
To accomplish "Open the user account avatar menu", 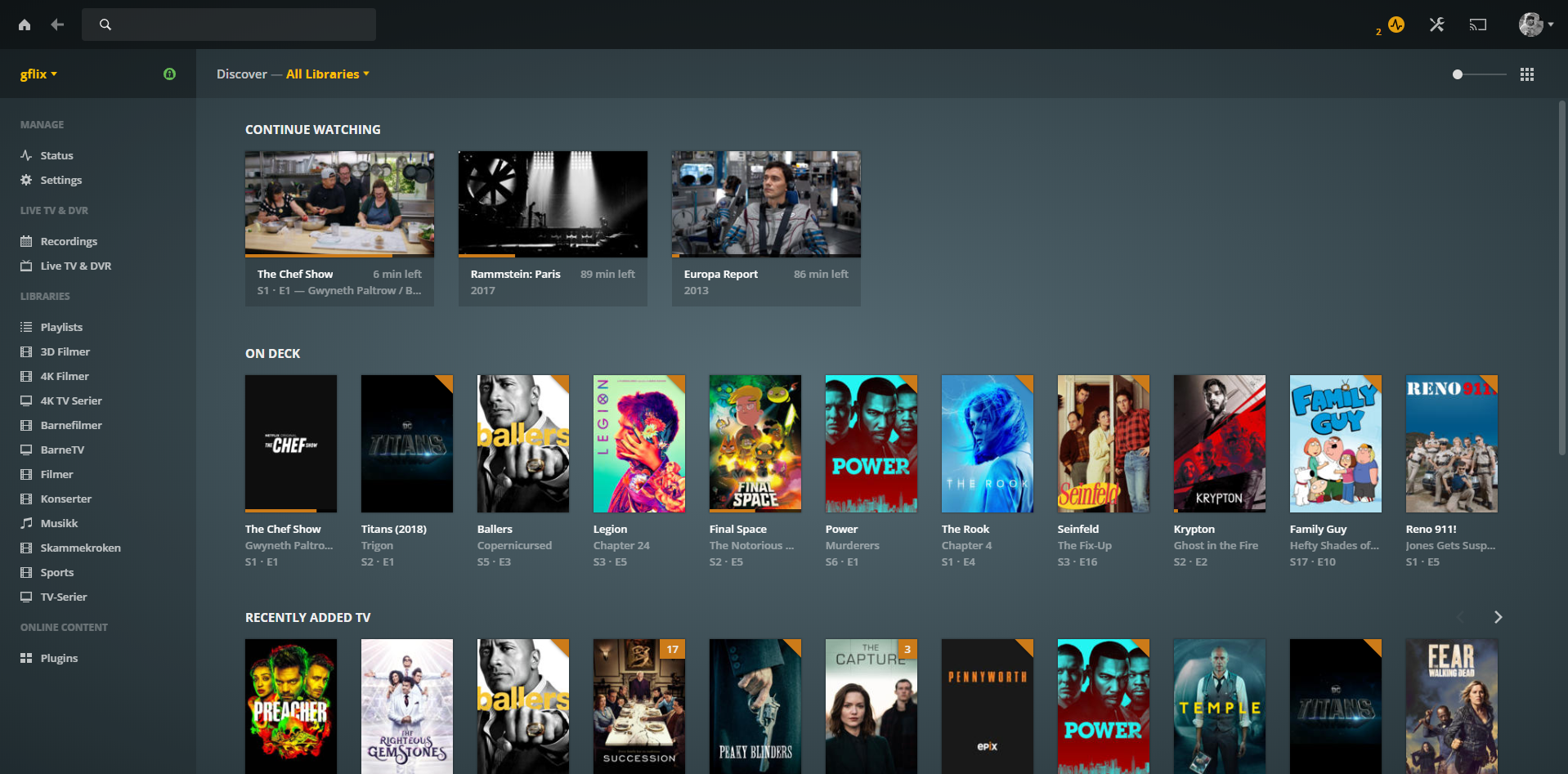I will coord(1534,25).
